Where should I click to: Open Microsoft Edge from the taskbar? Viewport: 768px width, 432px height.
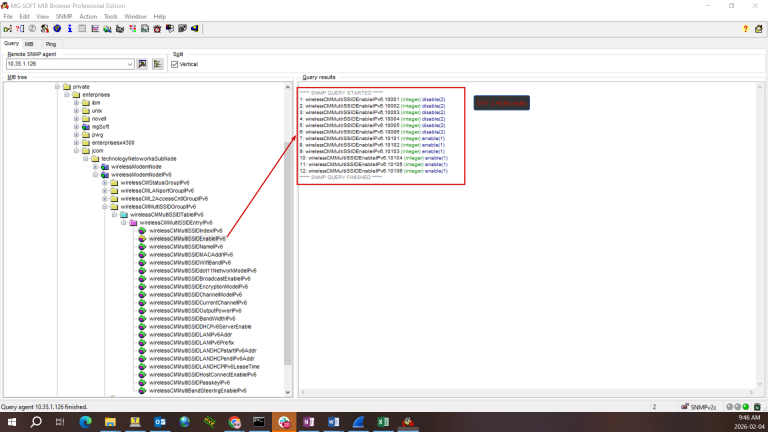(x=86, y=422)
